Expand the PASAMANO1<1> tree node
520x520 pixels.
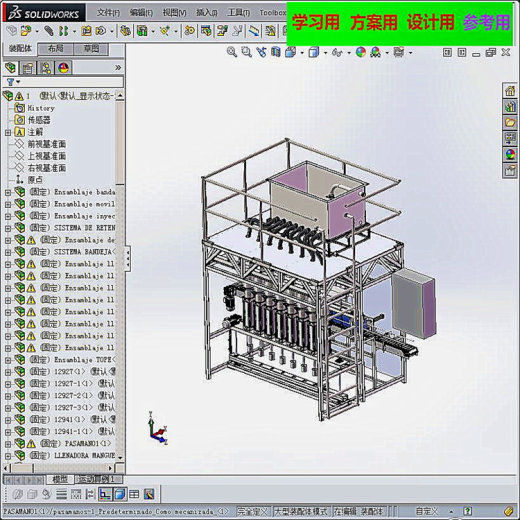coord(8,444)
